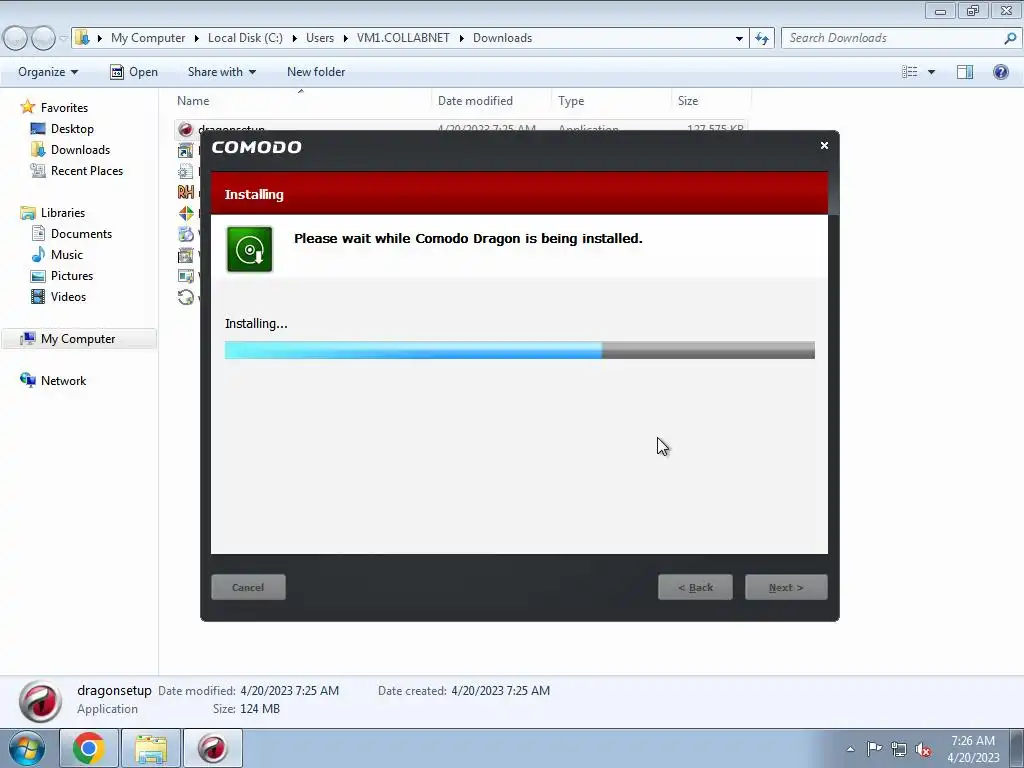Open Documents library
The image size is (1024, 768).
82,234
